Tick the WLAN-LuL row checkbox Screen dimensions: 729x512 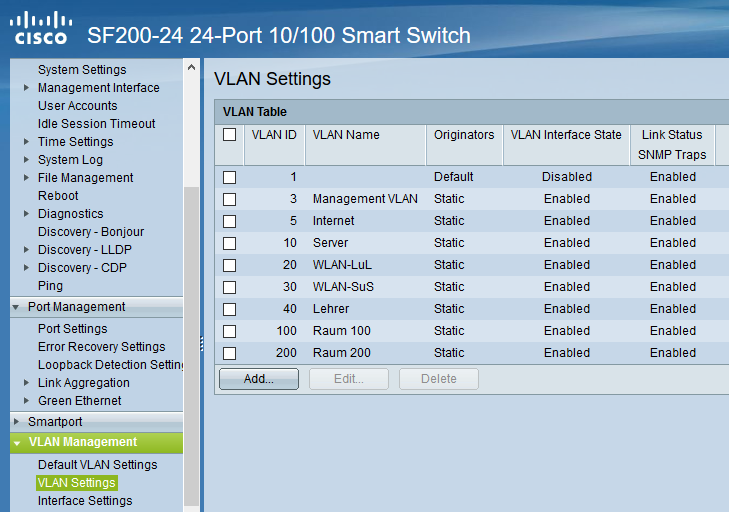pyautogui.click(x=229, y=266)
